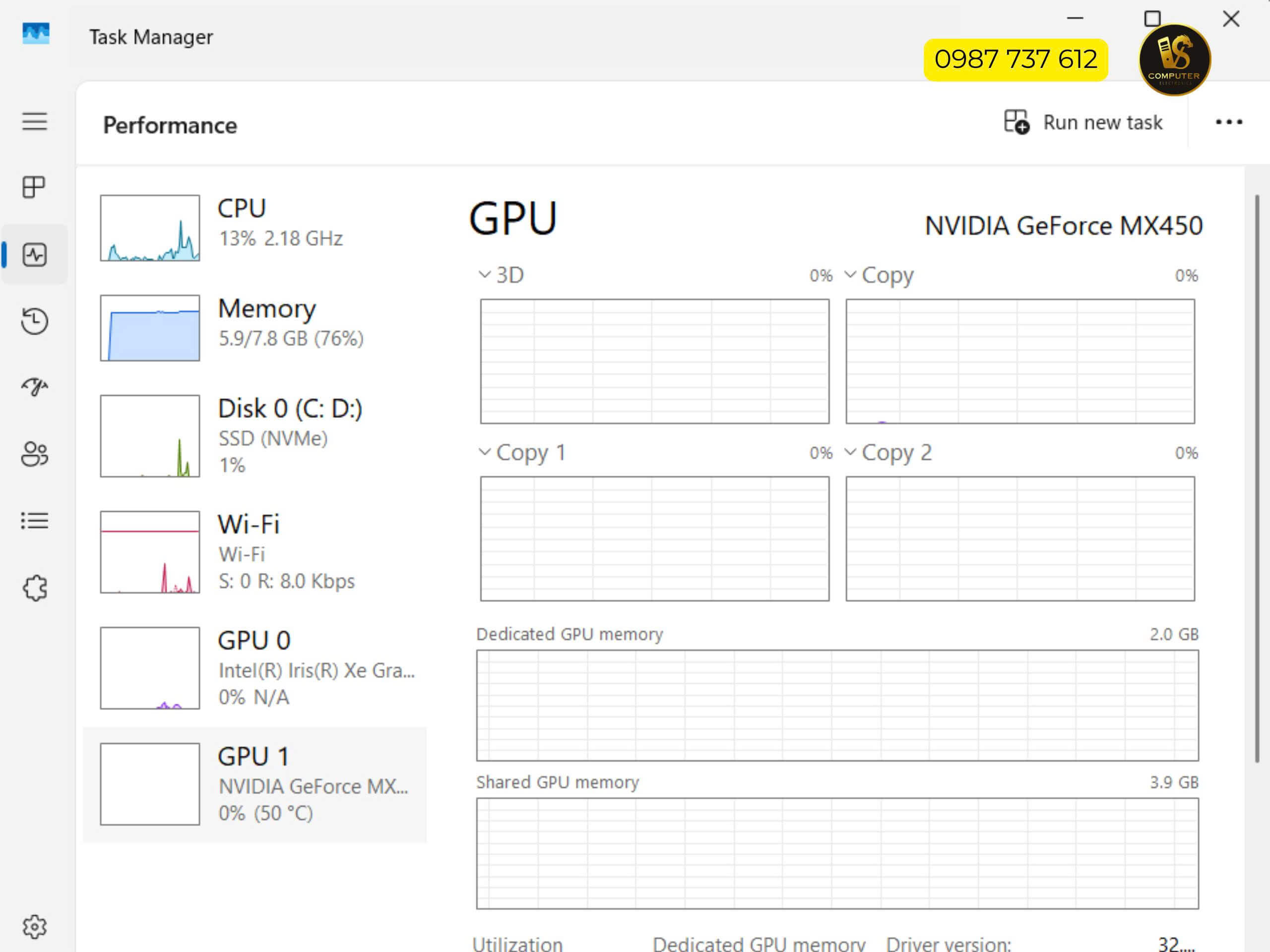
Task: Select the CPU performance item
Action: pyautogui.click(x=255, y=228)
